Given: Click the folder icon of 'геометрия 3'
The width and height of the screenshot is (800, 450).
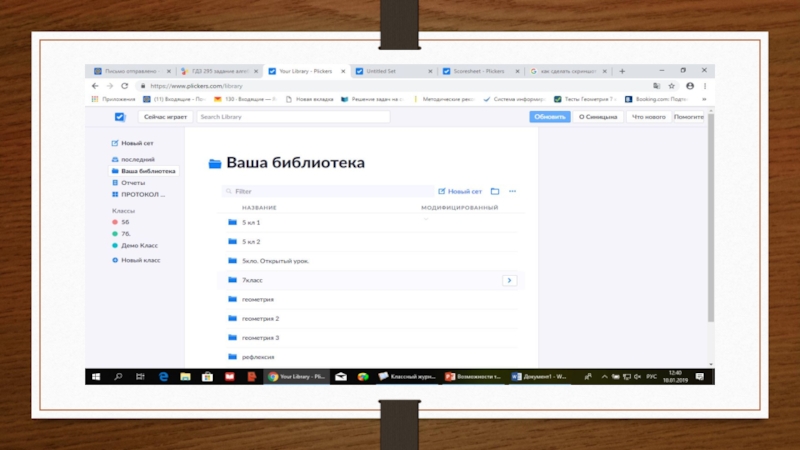Looking at the screenshot, I should 233,337.
